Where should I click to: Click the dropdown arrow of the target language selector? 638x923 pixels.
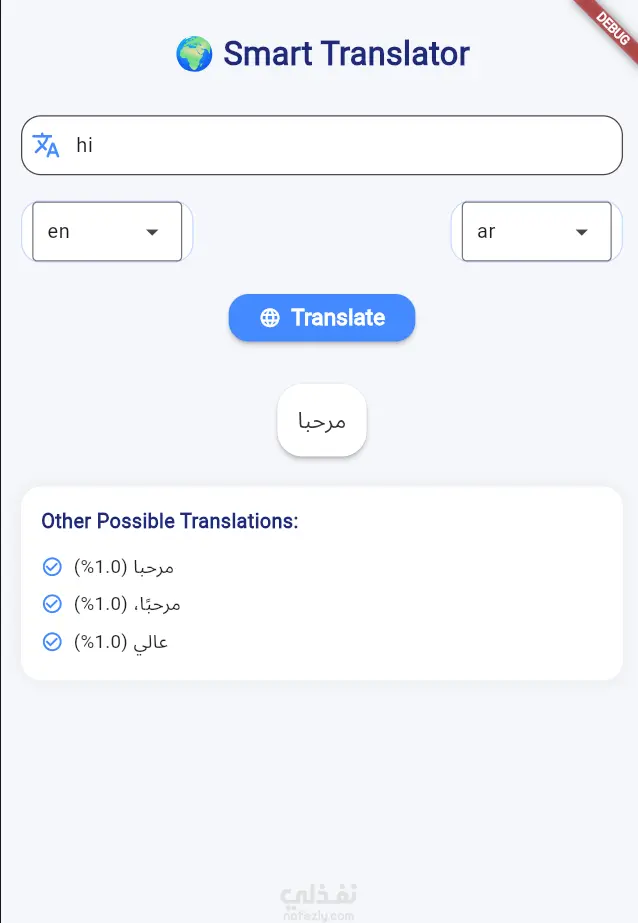(x=582, y=231)
